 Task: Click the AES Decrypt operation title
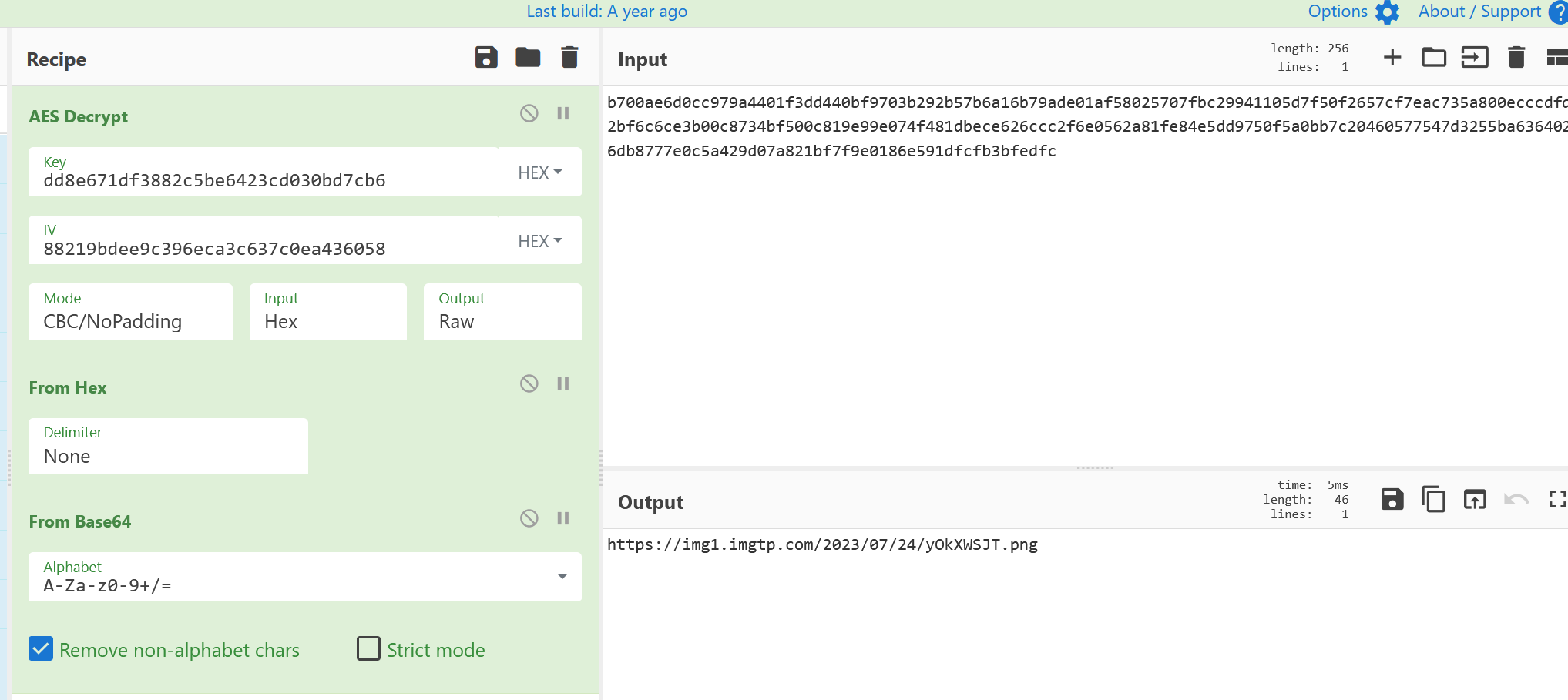point(79,117)
